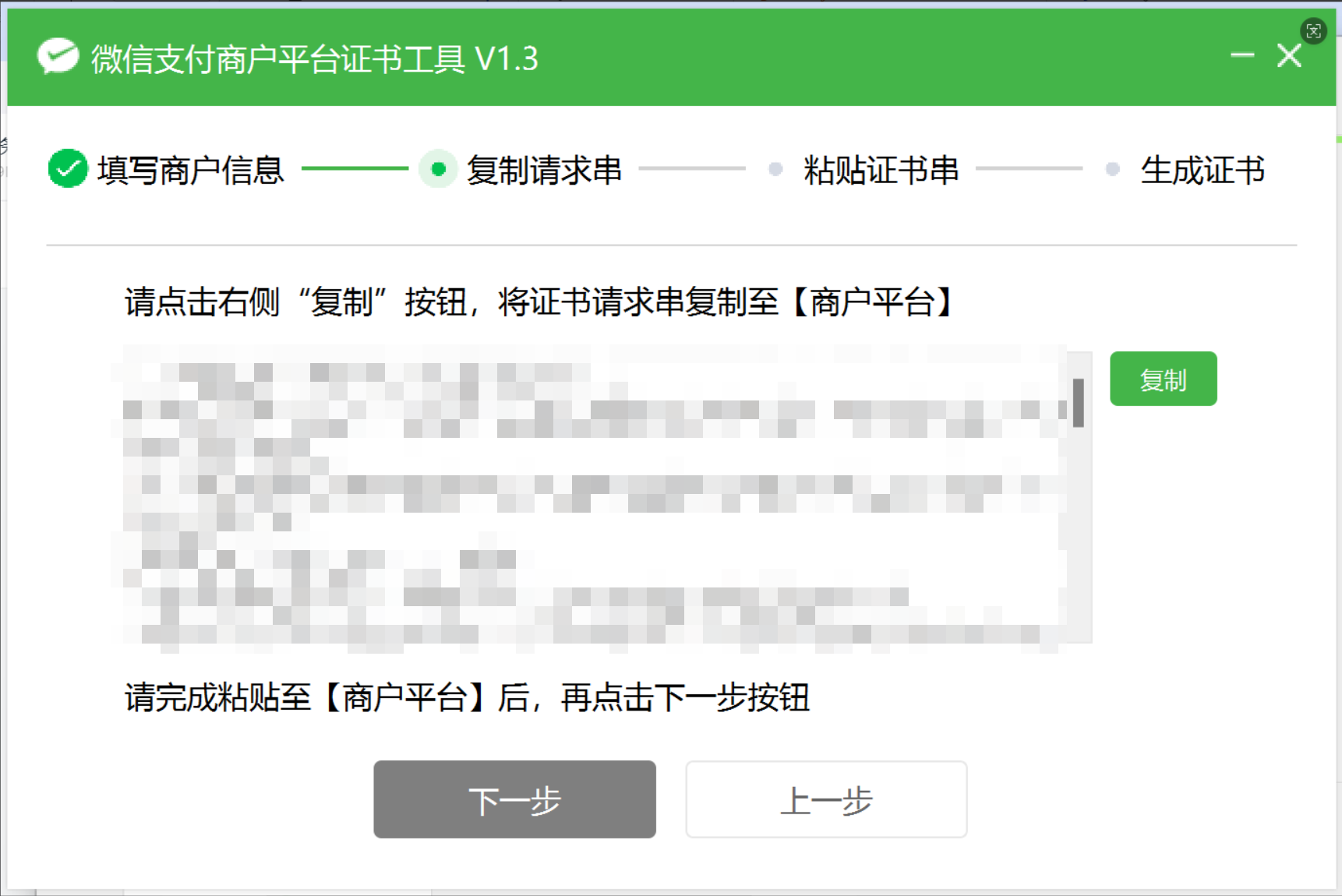Click the small round overlay icon above close
1342x896 pixels.
pos(1313,31)
